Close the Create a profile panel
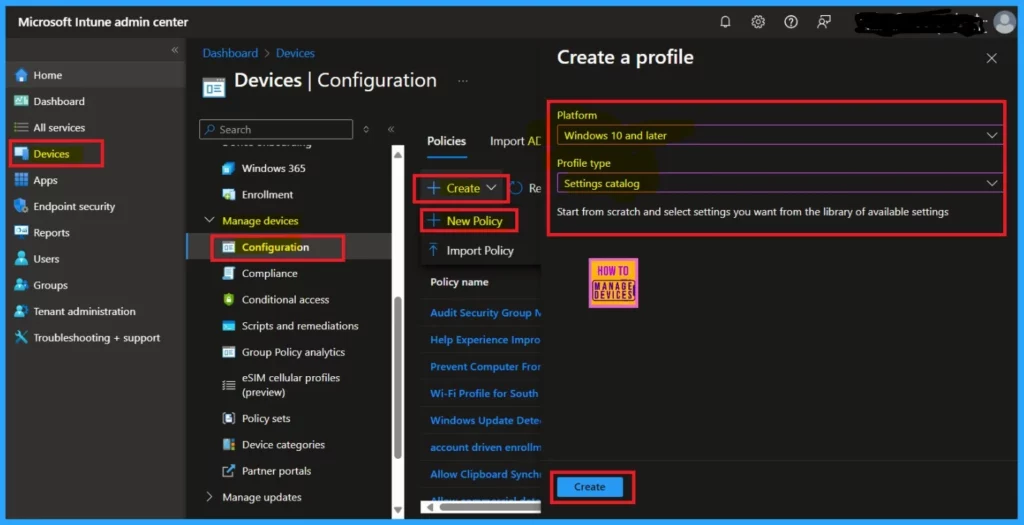This screenshot has height=525, width=1024. pos(991,58)
